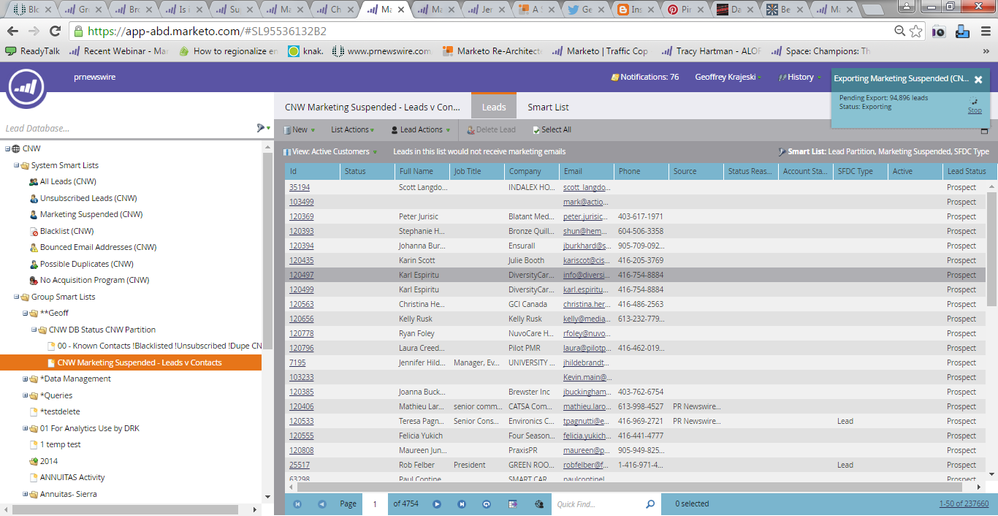Open Chrome hamburger menu icon
This screenshot has width=998, height=516.
pos(984,31)
